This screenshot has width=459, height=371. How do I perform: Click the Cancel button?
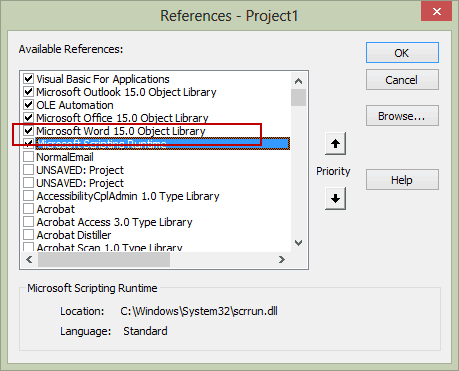tap(402, 80)
